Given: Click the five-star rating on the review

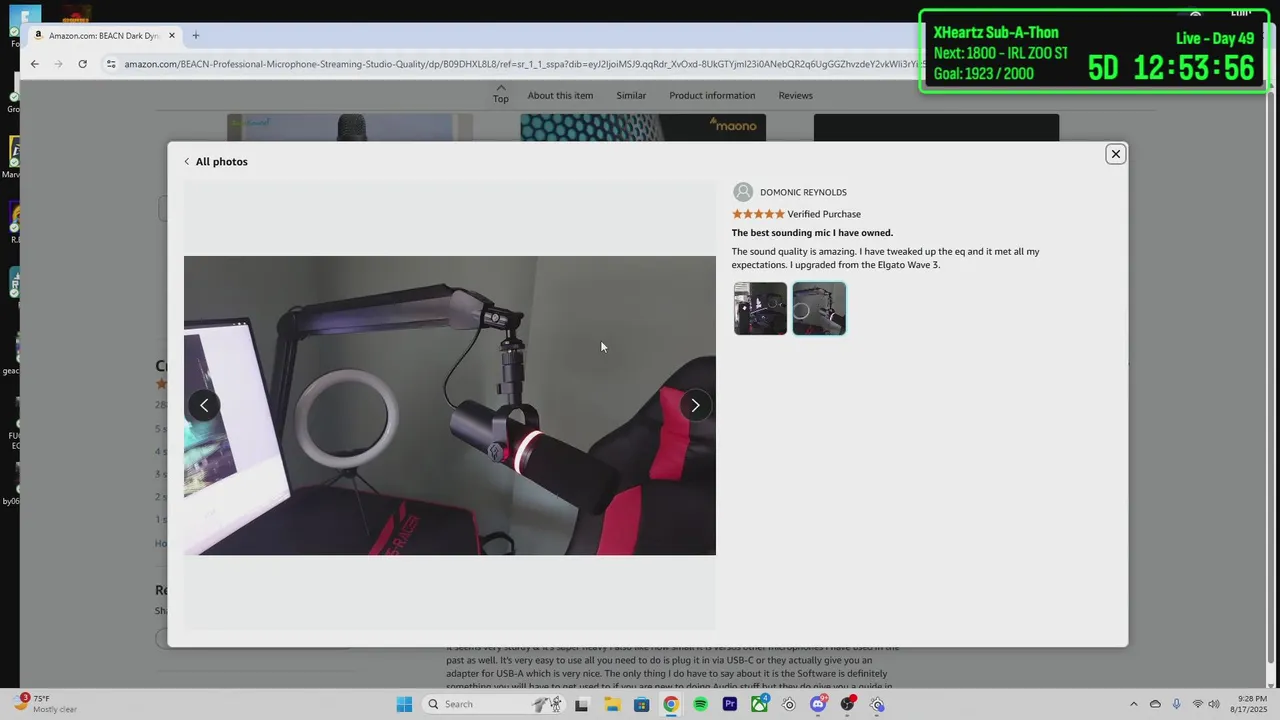Looking at the screenshot, I should tap(758, 214).
